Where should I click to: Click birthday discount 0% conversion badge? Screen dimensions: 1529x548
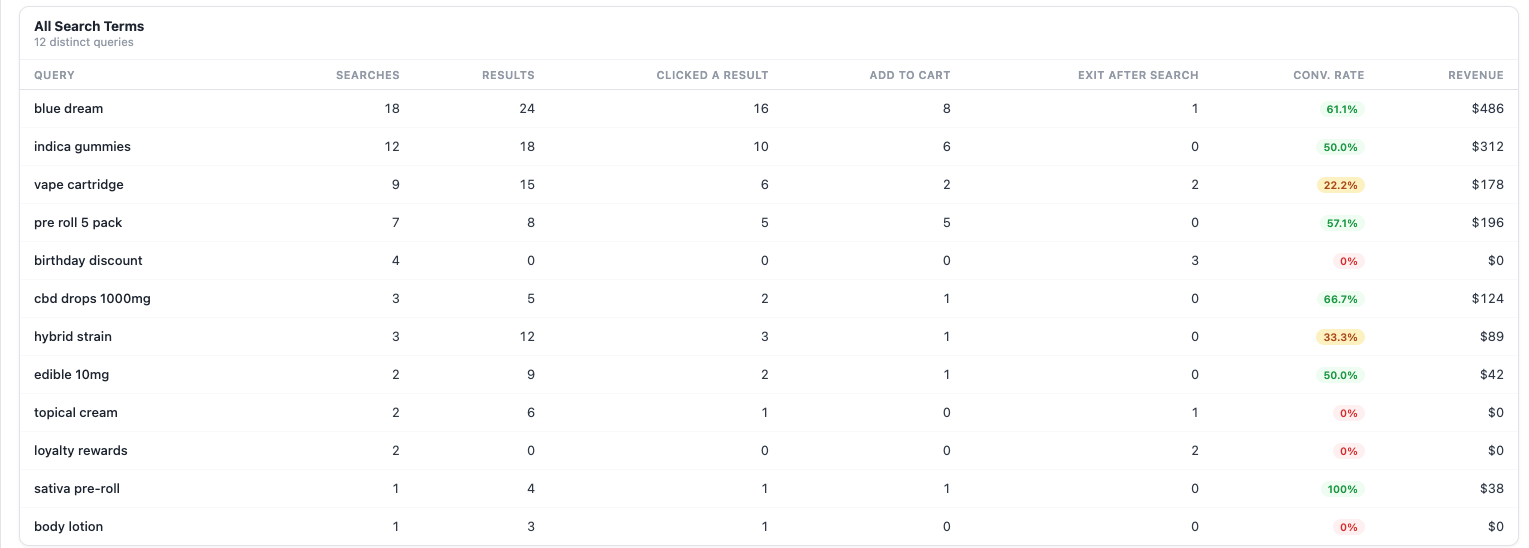1349,261
